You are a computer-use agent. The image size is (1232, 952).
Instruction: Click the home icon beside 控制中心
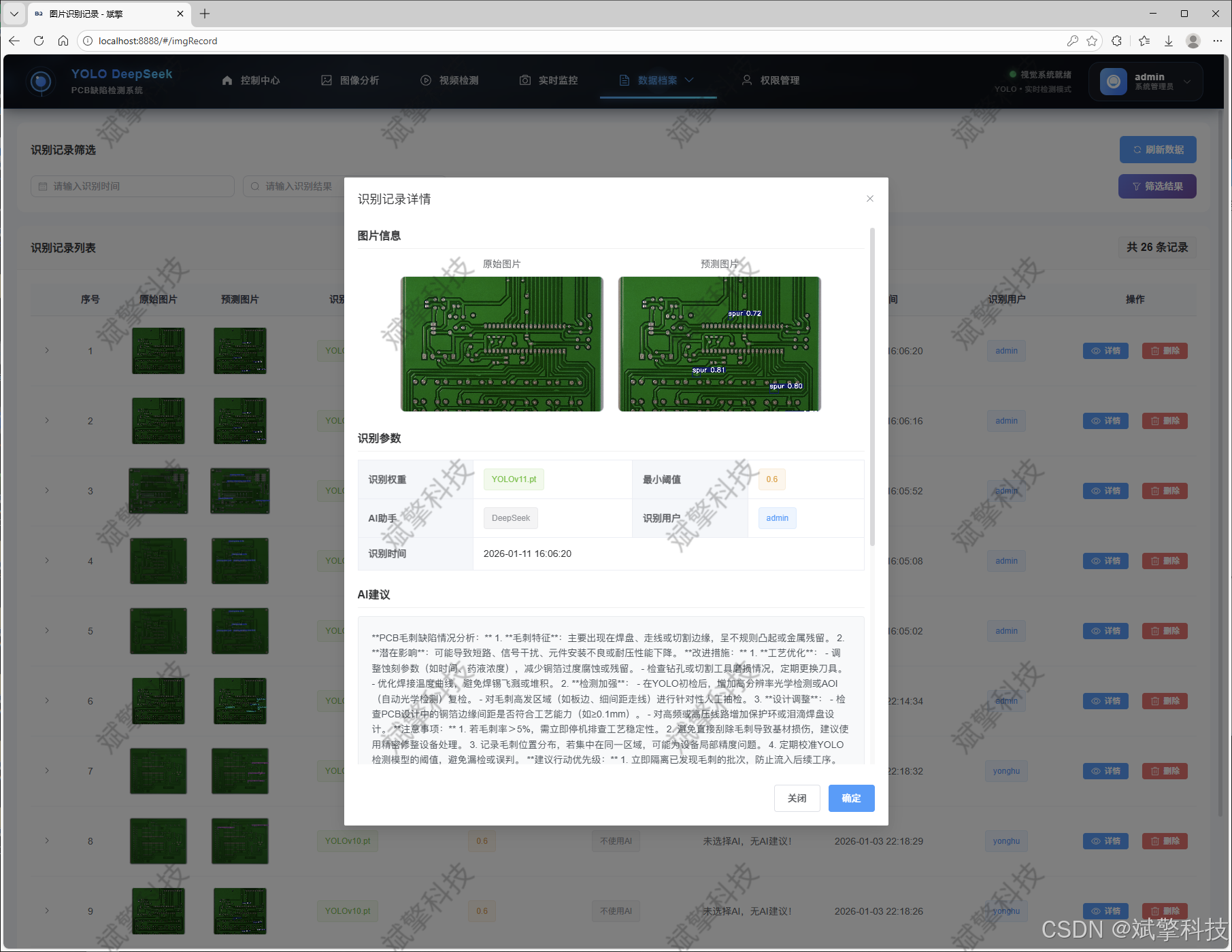pos(227,80)
